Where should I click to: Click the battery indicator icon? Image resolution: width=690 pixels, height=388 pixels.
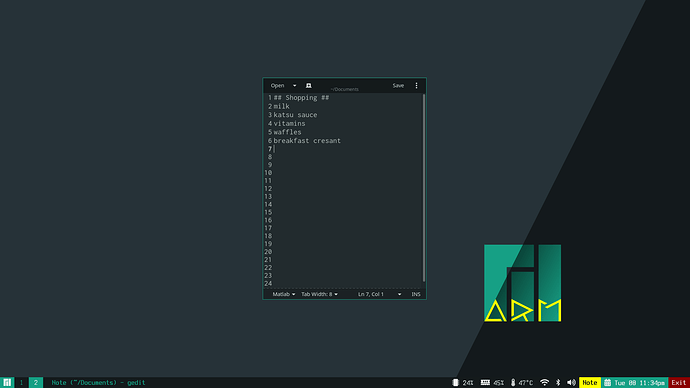455,383
